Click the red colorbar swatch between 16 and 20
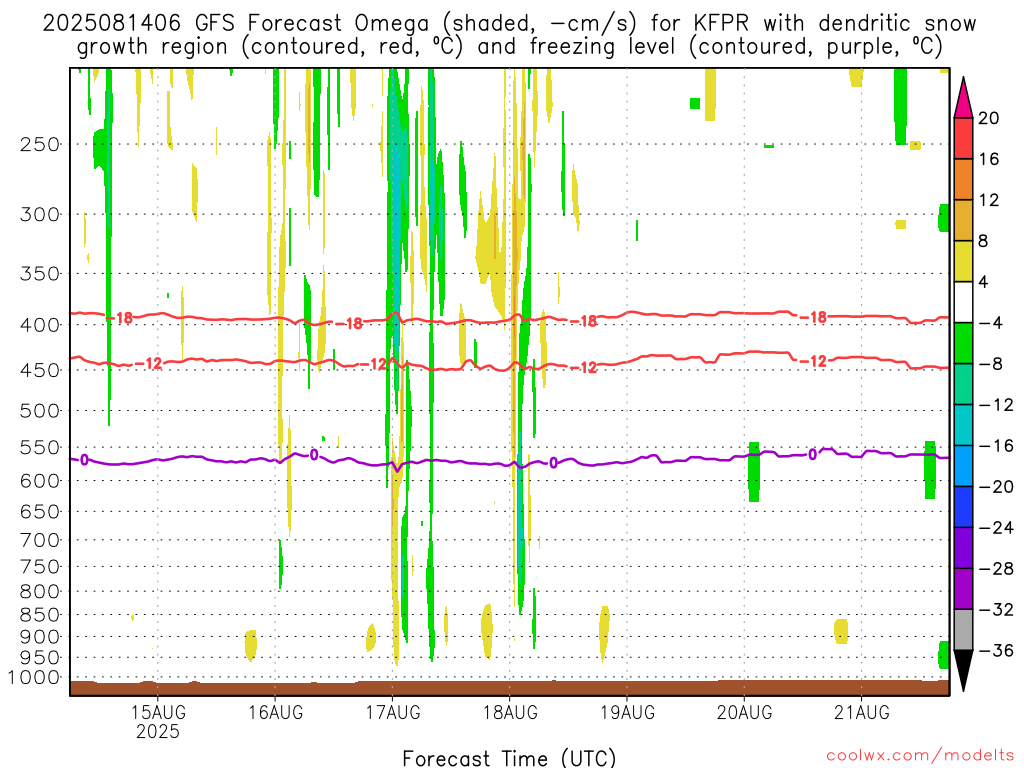The image size is (1024, 768). click(963, 138)
